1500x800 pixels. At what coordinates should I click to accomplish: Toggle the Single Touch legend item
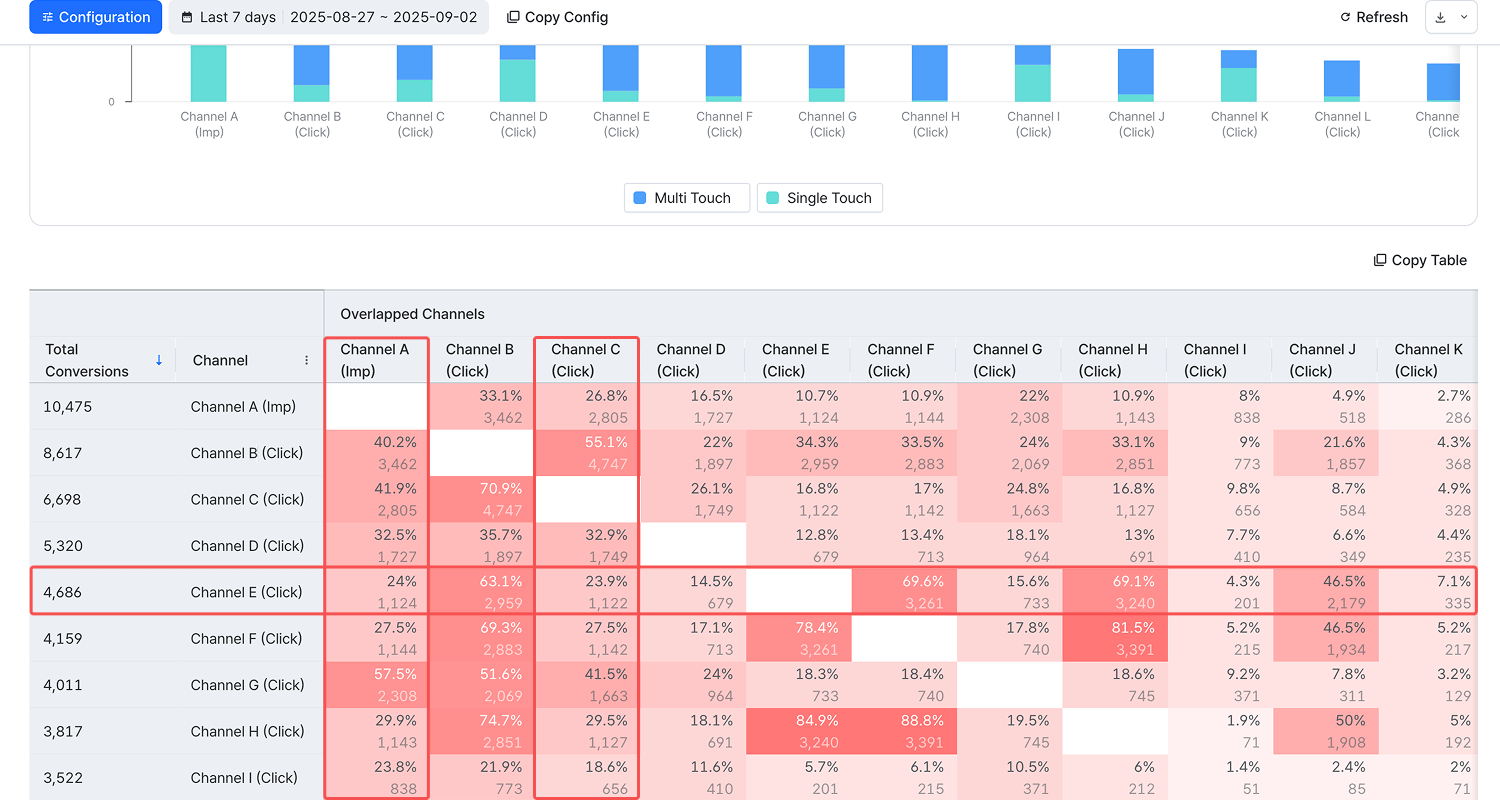click(x=820, y=198)
